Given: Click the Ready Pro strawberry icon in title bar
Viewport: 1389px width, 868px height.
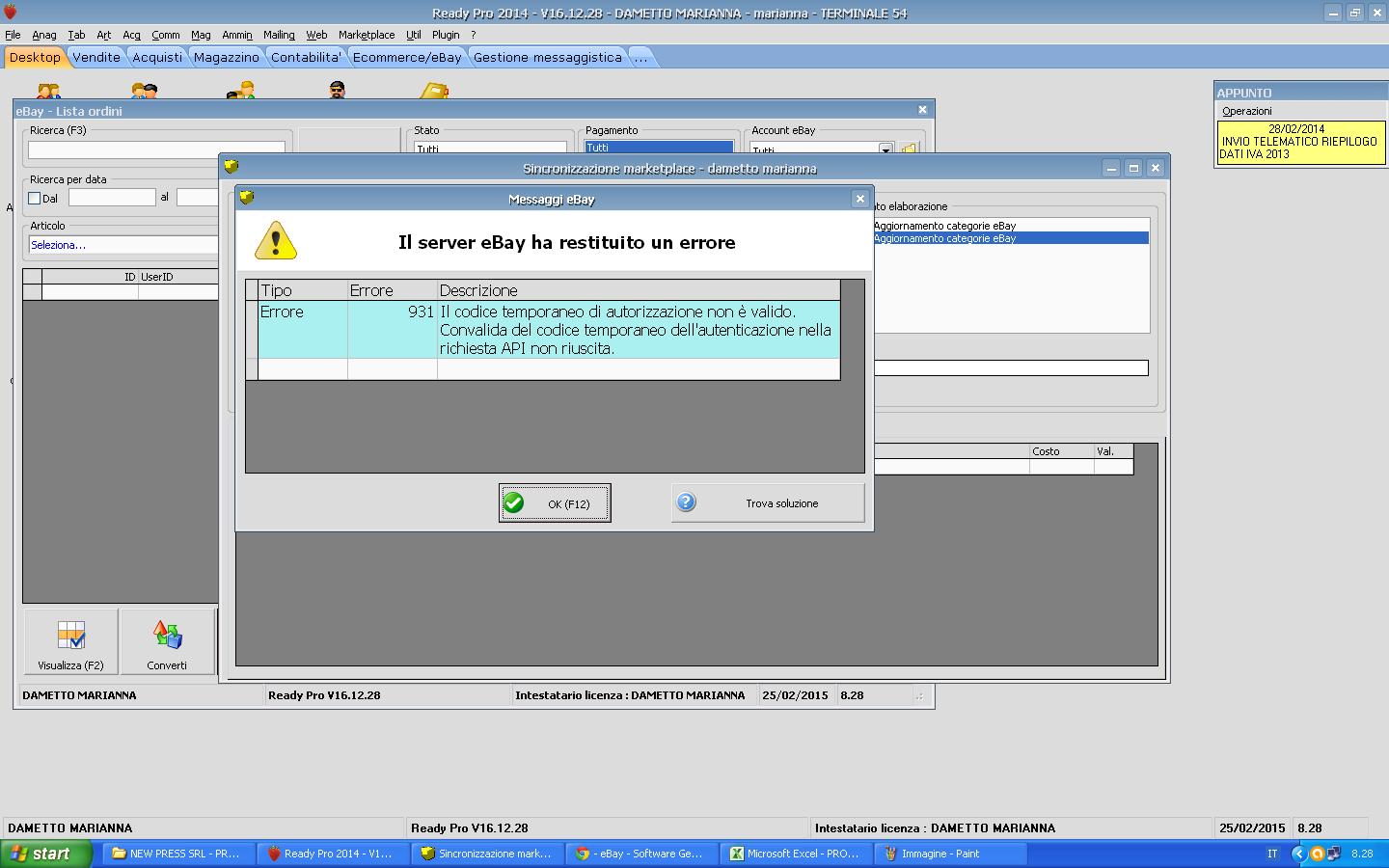Looking at the screenshot, I should coord(11,13).
